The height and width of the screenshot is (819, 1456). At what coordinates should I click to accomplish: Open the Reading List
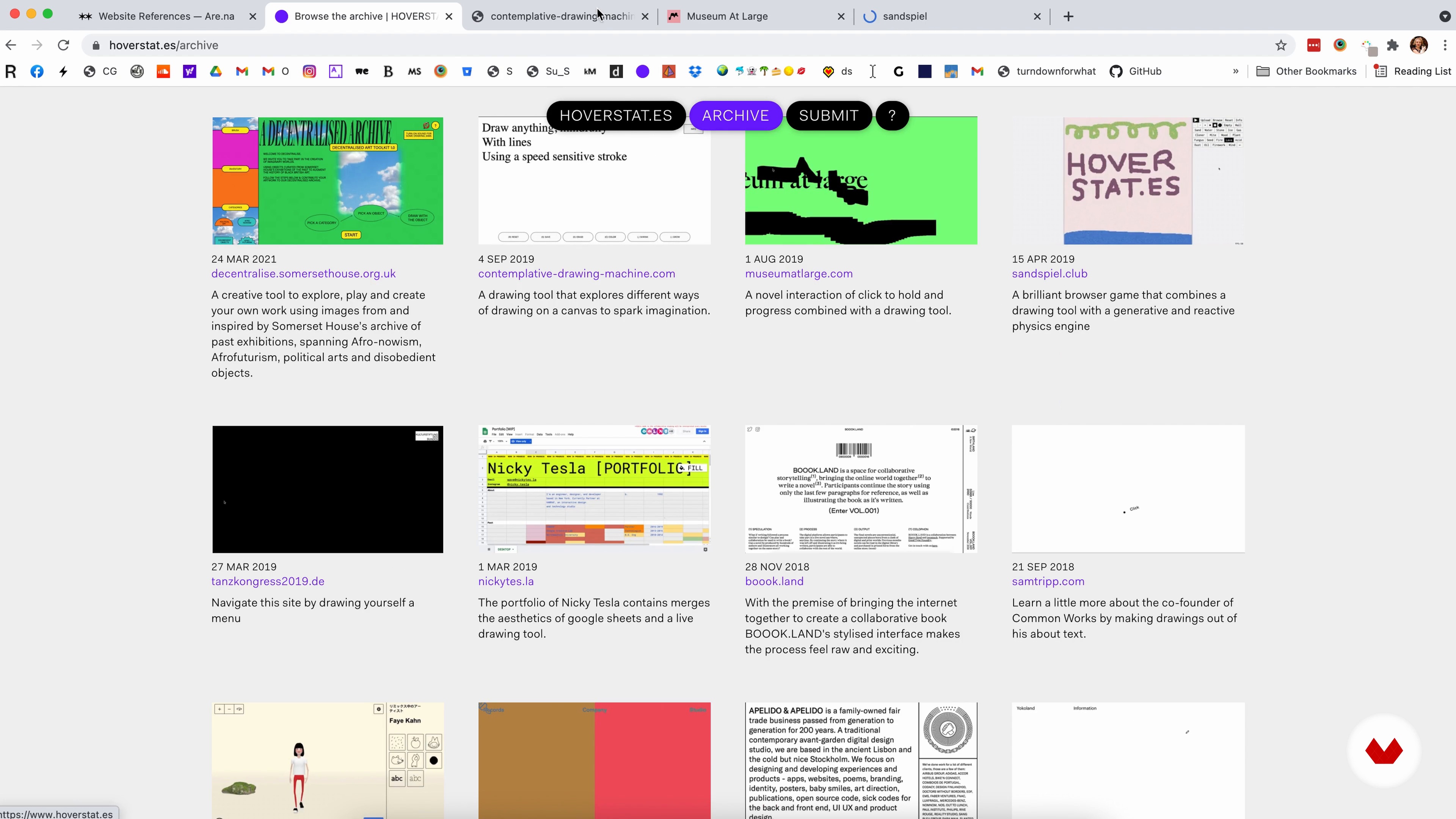(1413, 71)
